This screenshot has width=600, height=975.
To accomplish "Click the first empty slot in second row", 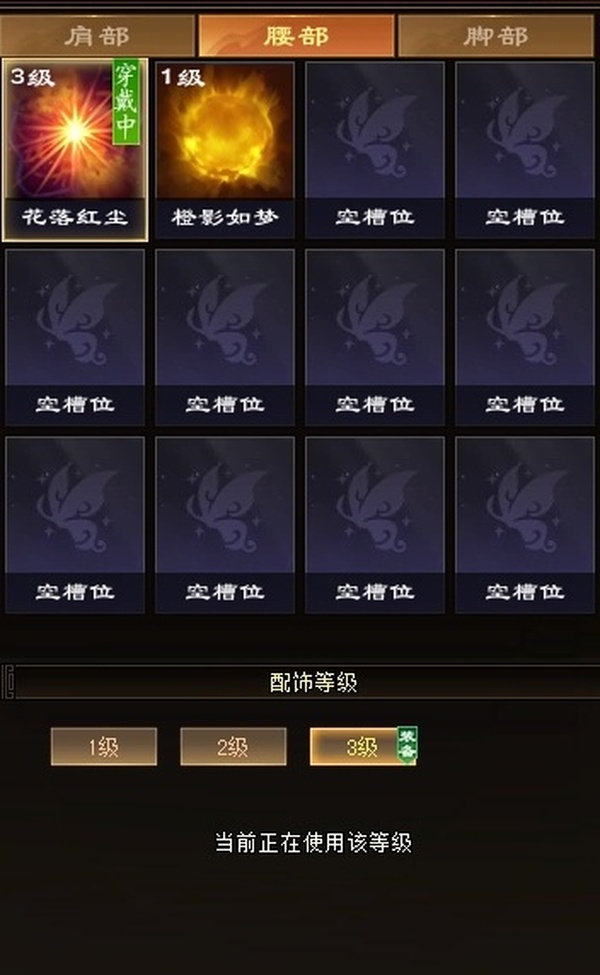I will coord(75,337).
